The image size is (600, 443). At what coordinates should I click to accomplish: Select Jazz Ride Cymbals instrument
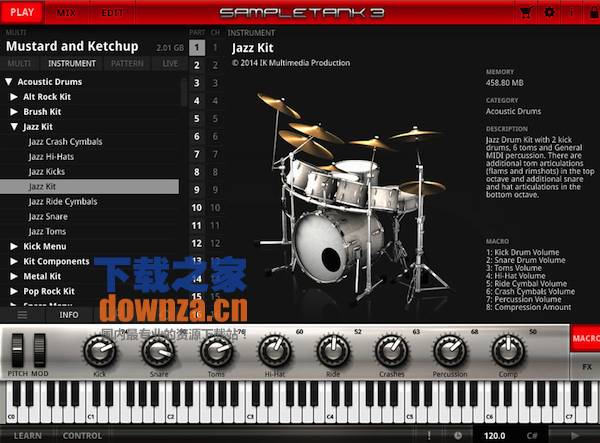click(89, 201)
